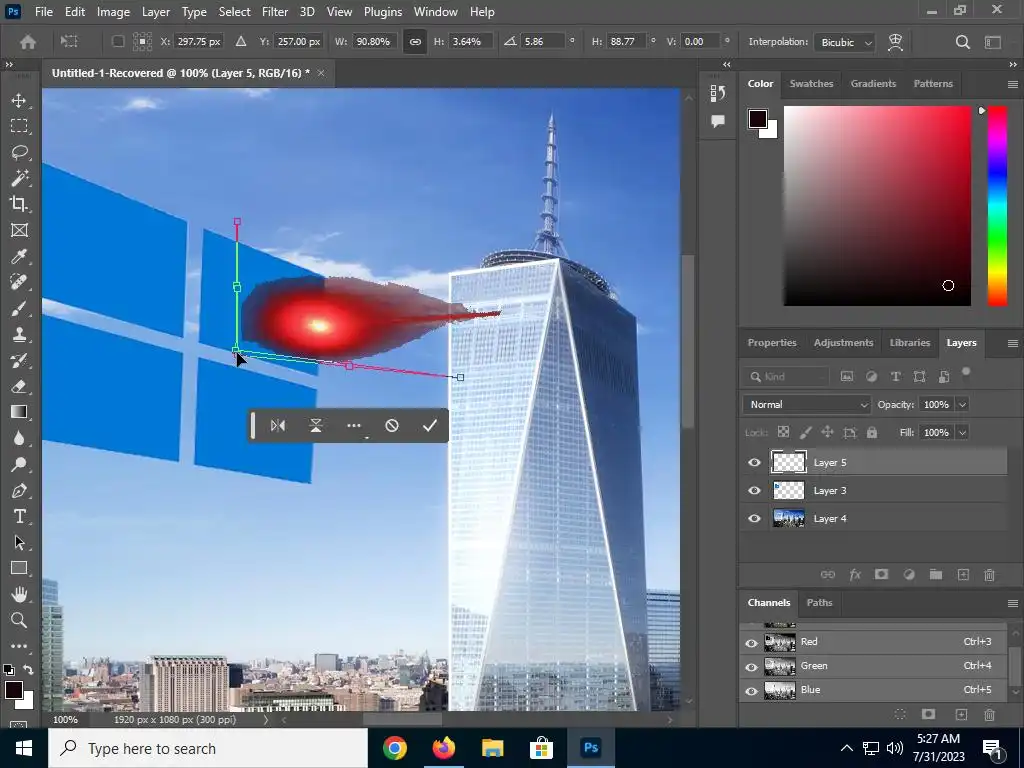Open the Interpolation Bicubic dropdown

846,42
